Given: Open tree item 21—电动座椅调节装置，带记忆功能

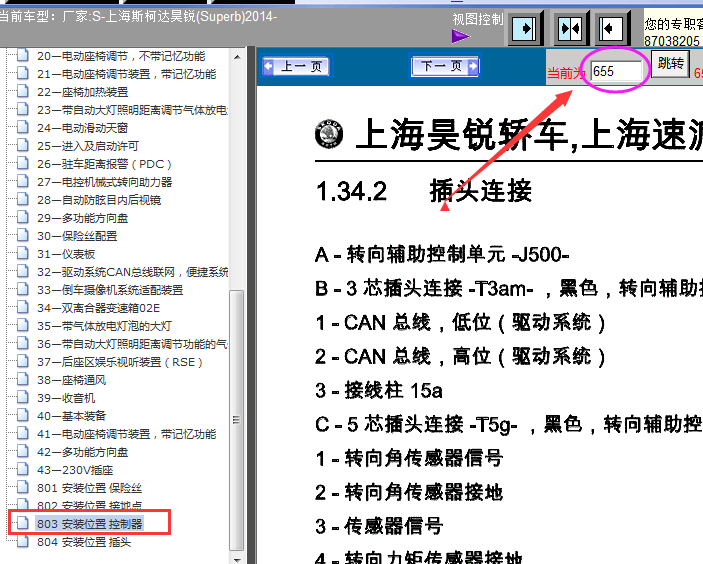Looking at the screenshot, I should (126, 74).
